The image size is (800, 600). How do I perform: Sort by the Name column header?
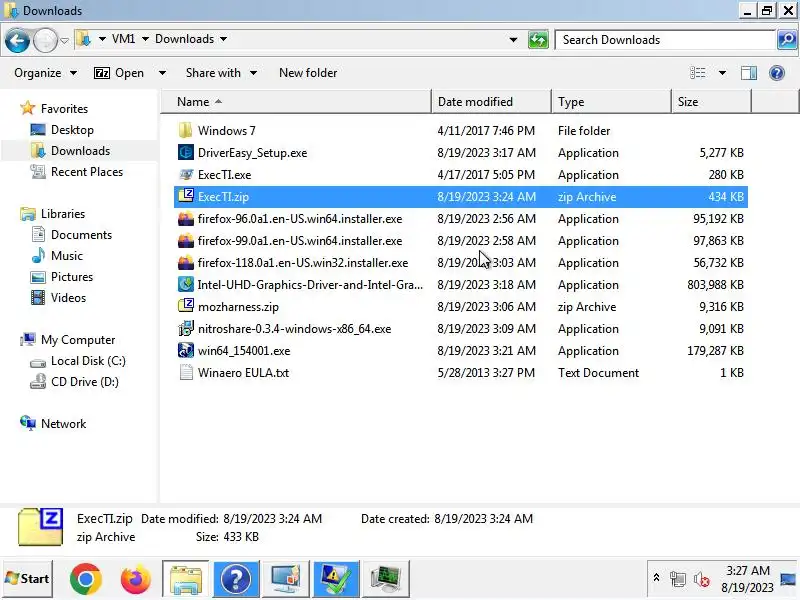tap(296, 102)
